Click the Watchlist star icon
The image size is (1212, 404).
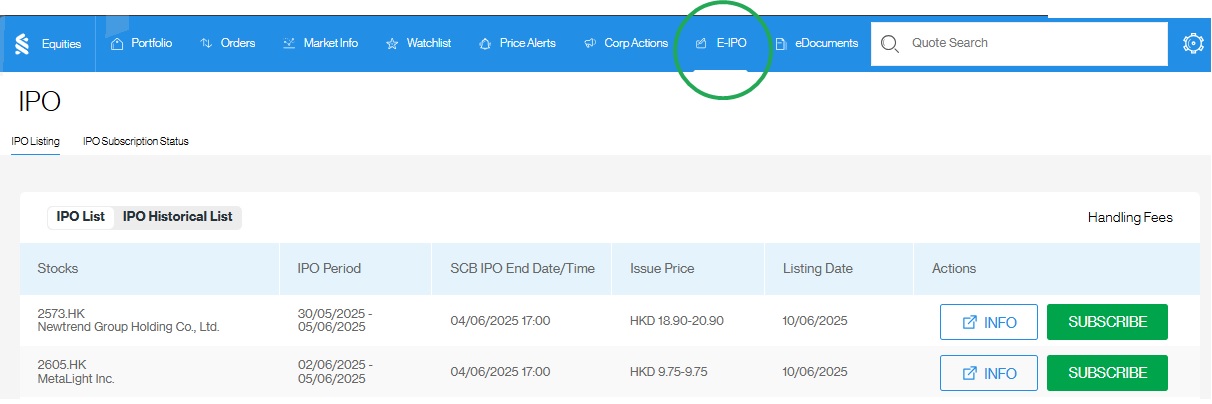click(392, 43)
